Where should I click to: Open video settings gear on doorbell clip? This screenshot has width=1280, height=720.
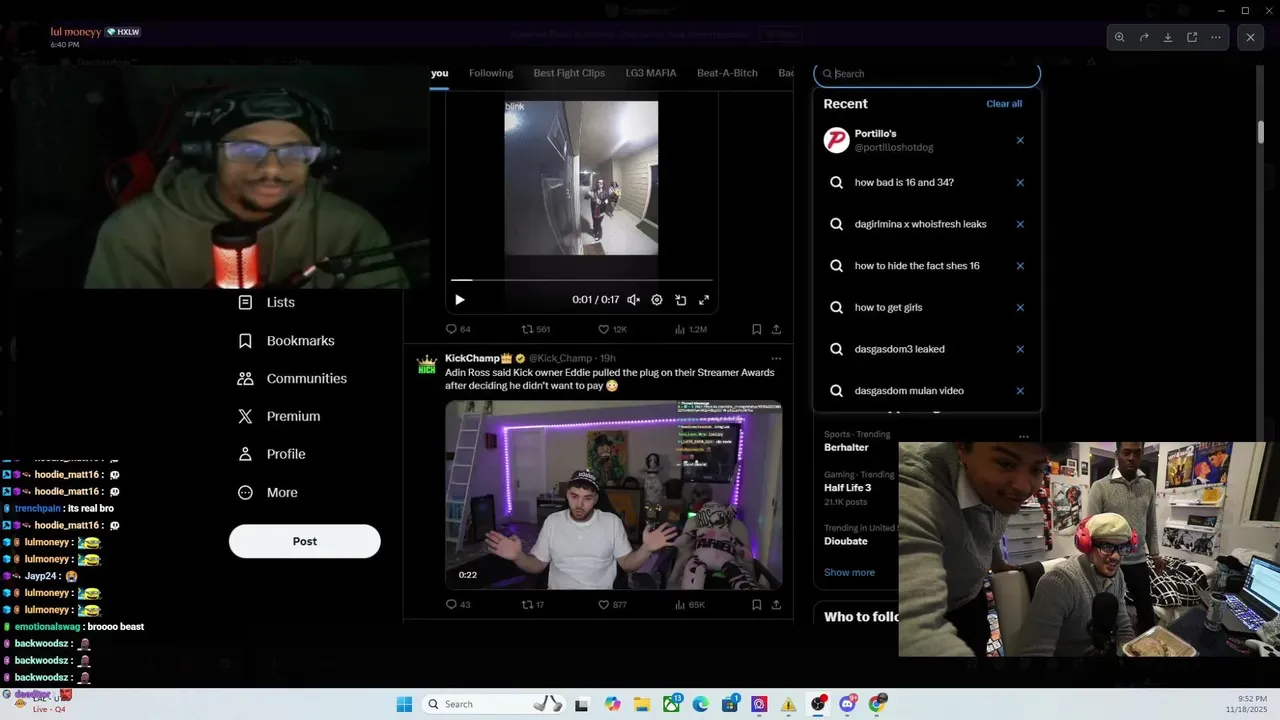(657, 300)
